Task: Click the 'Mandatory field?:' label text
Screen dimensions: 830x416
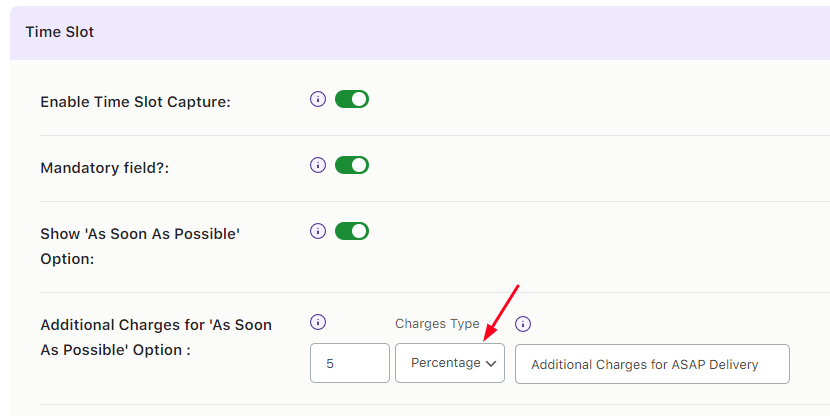Action: click(x=105, y=168)
